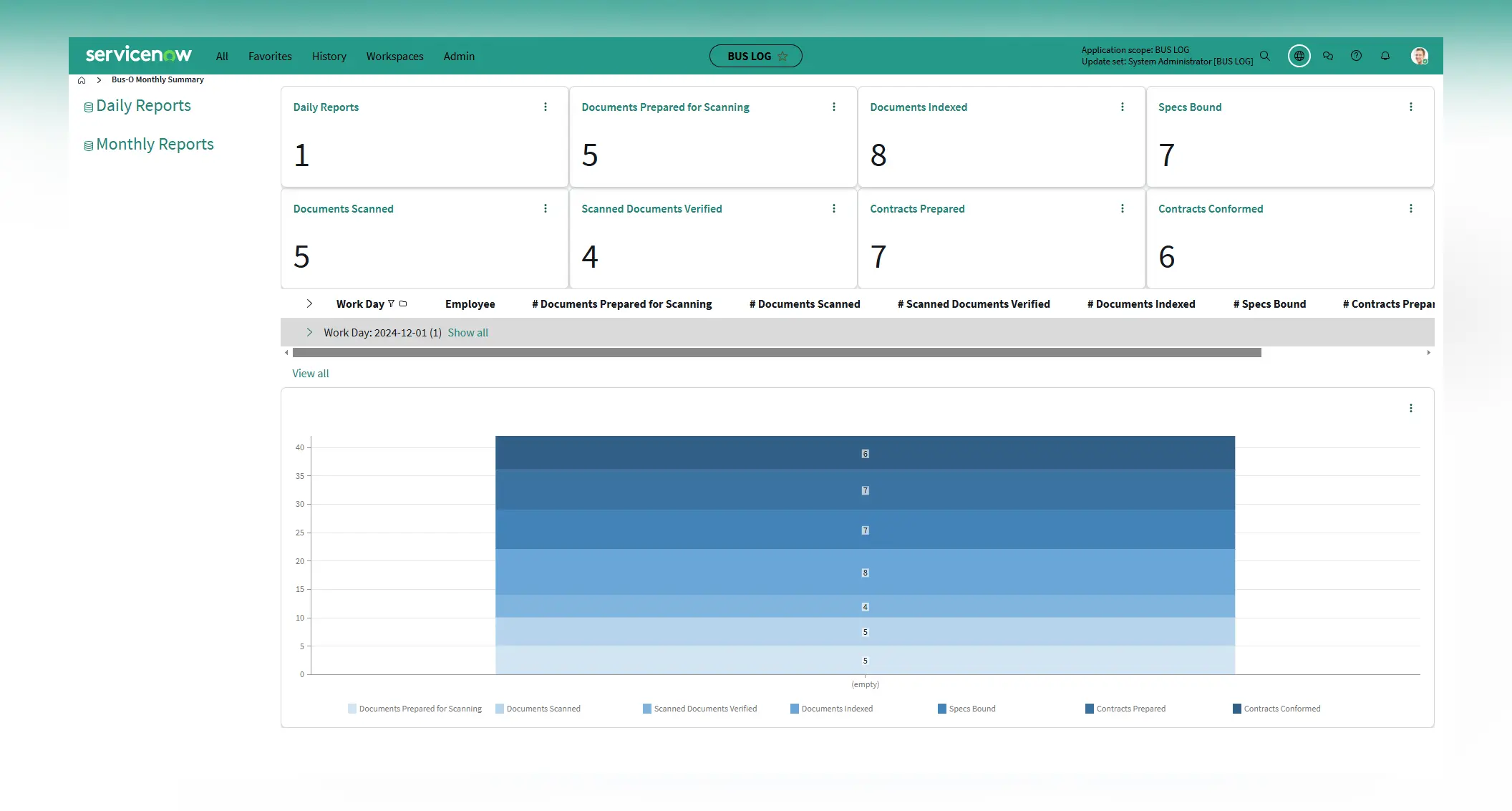Open the Favorites menu
Viewport: 1512px width, 811px height.
270,57
